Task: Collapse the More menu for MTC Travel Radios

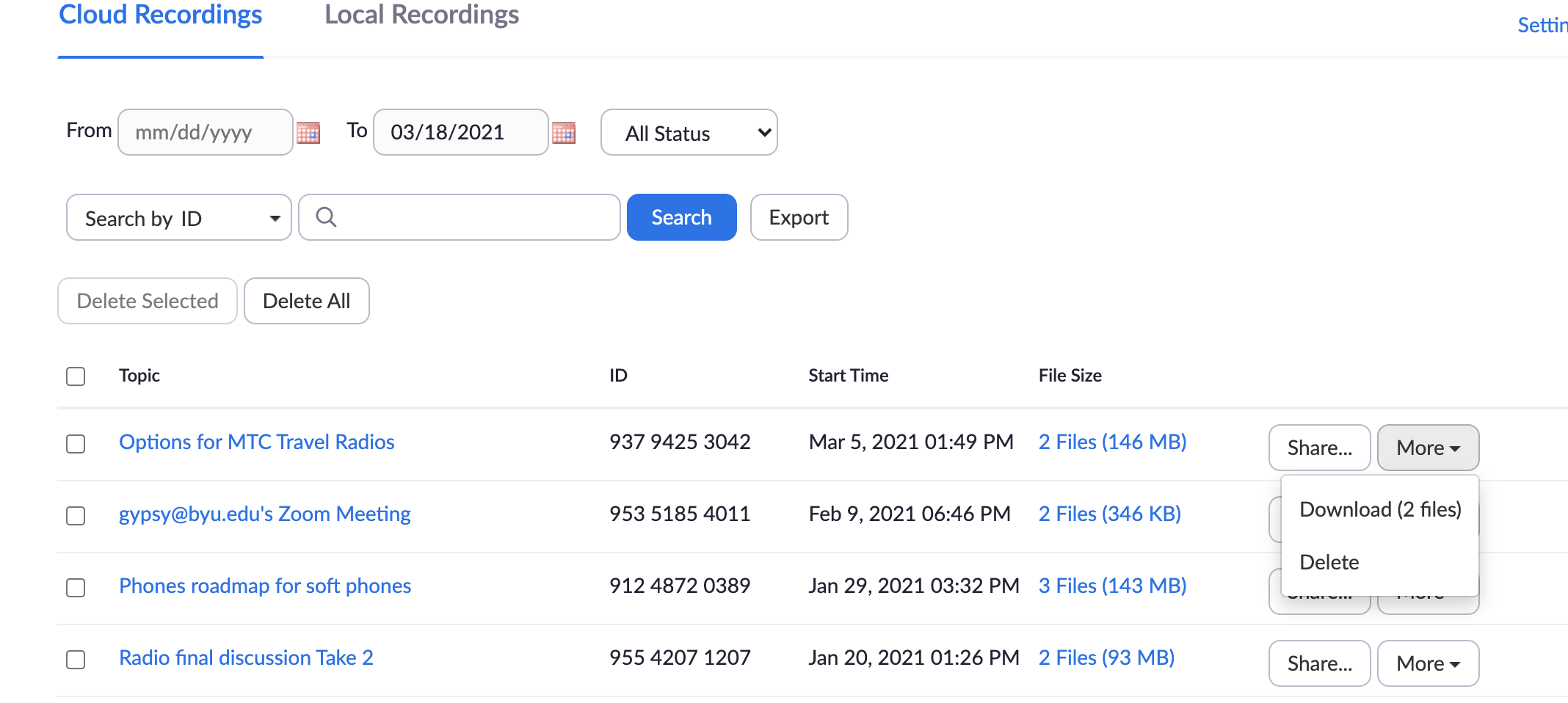Action: (x=1427, y=448)
